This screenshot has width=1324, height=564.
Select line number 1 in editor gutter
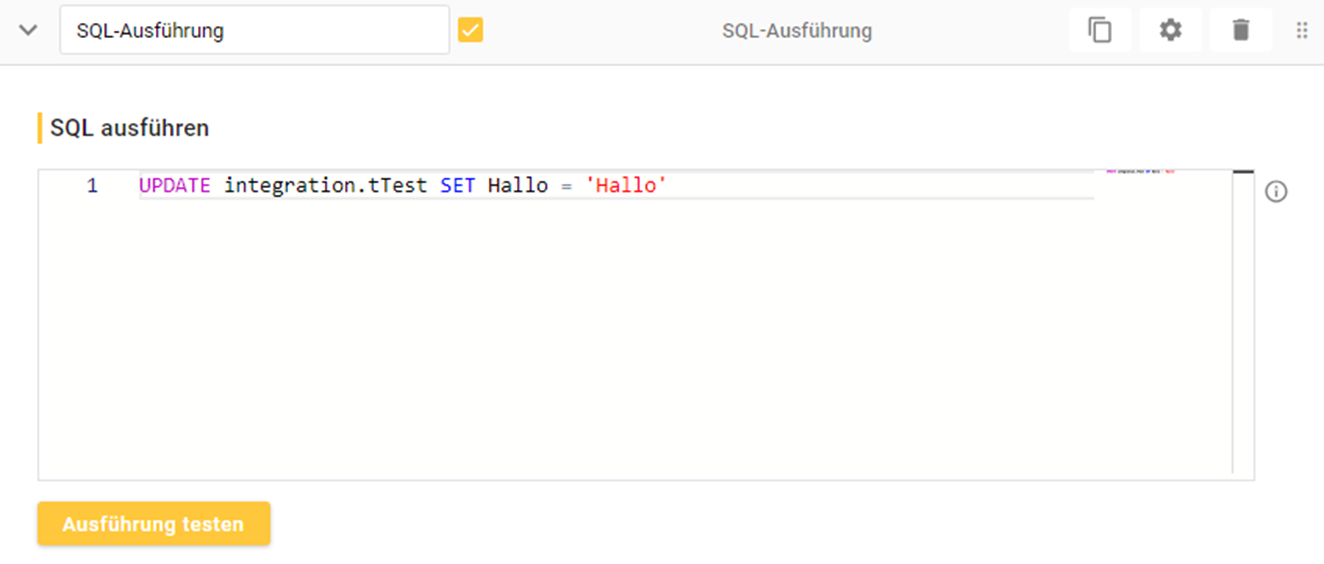coord(92,185)
